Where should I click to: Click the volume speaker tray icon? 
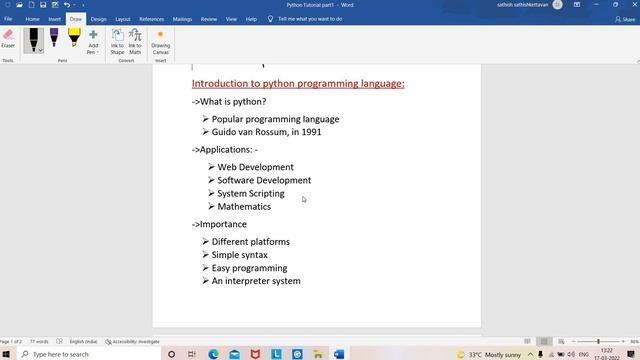571,354
